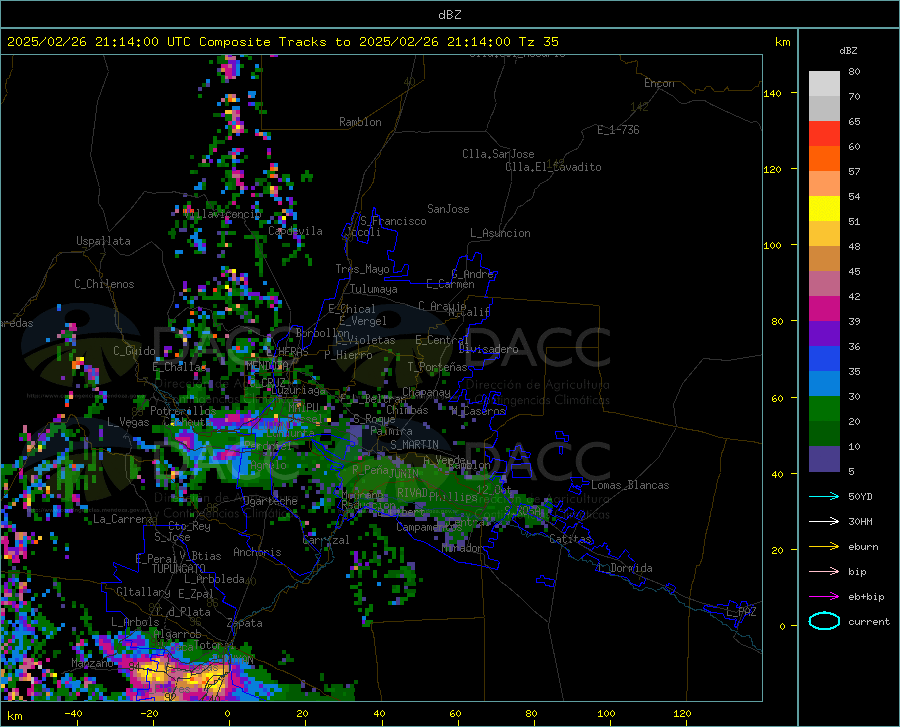Screen dimensions: 900x727
Task: Click the 'Anchoris' map label
Action: [257, 552]
